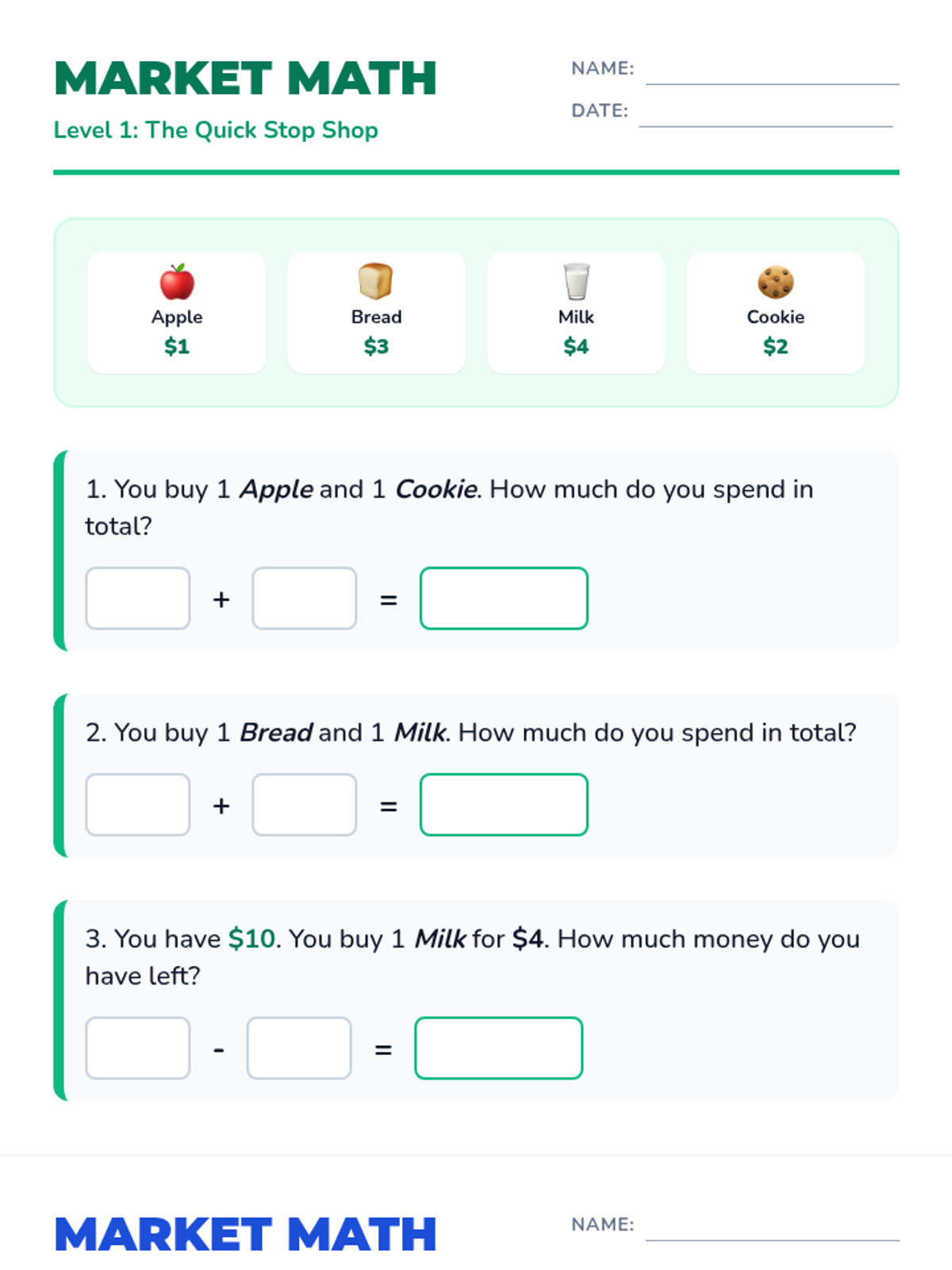Click the bread loaf icon
The height and width of the screenshot is (1270, 952).
tap(376, 281)
